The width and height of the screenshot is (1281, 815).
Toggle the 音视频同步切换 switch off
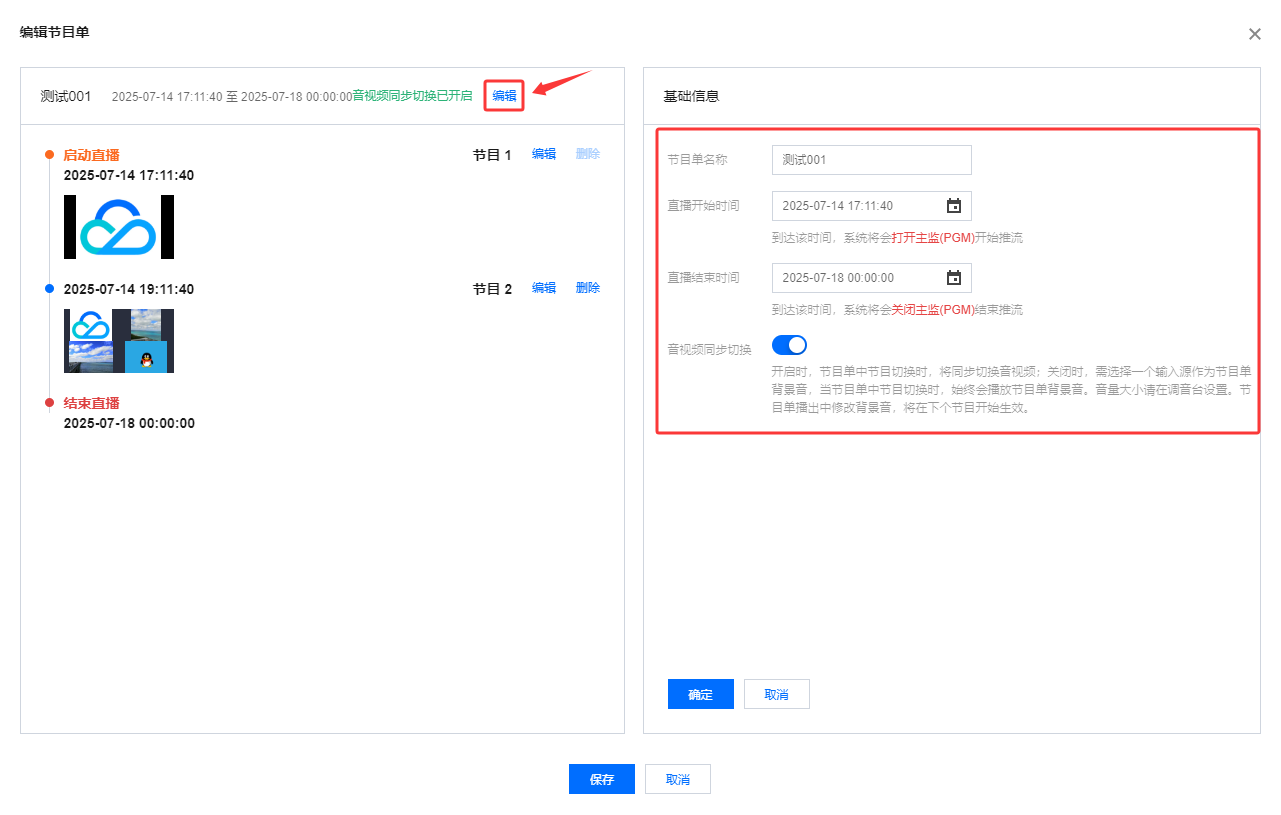(x=789, y=345)
